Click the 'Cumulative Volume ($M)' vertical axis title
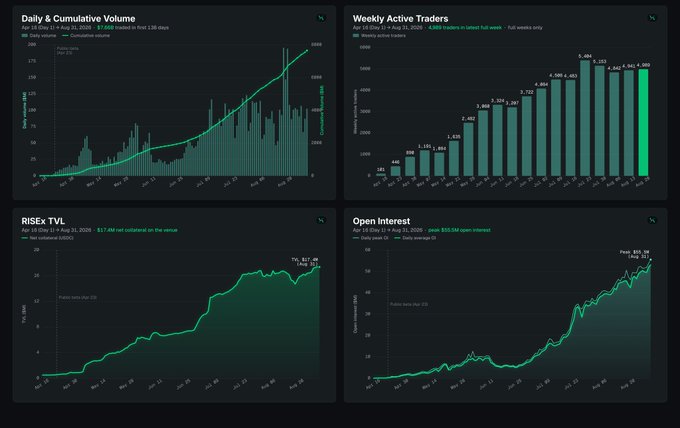The height and width of the screenshot is (428, 680). point(322,110)
